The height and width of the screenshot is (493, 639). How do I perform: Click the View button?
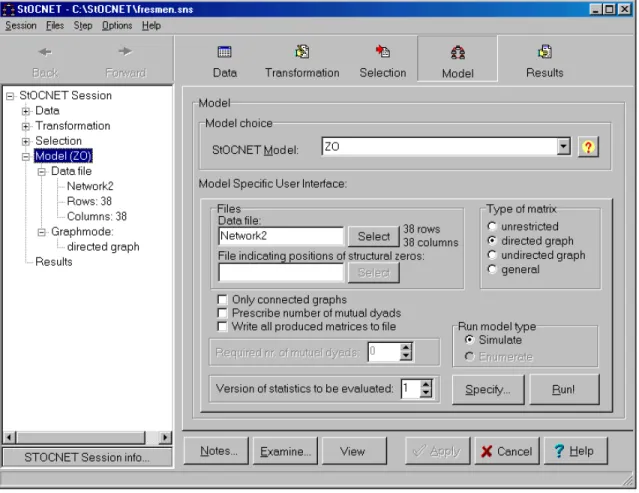click(x=354, y=451)
